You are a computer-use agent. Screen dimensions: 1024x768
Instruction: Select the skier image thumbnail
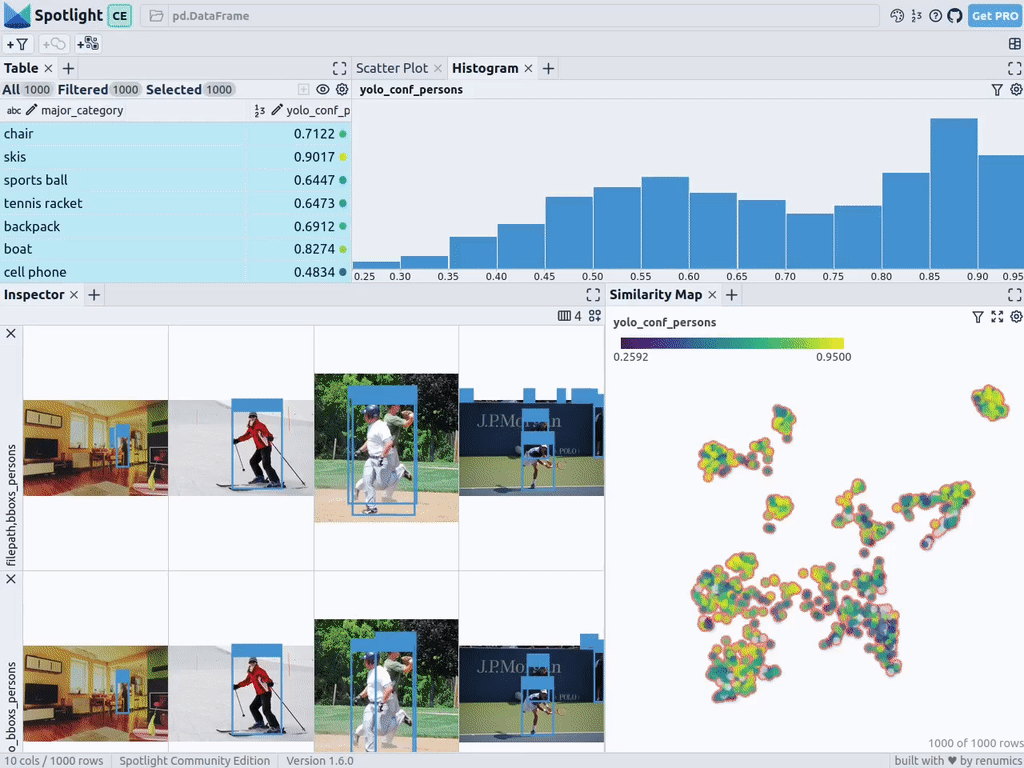point(241,446)
